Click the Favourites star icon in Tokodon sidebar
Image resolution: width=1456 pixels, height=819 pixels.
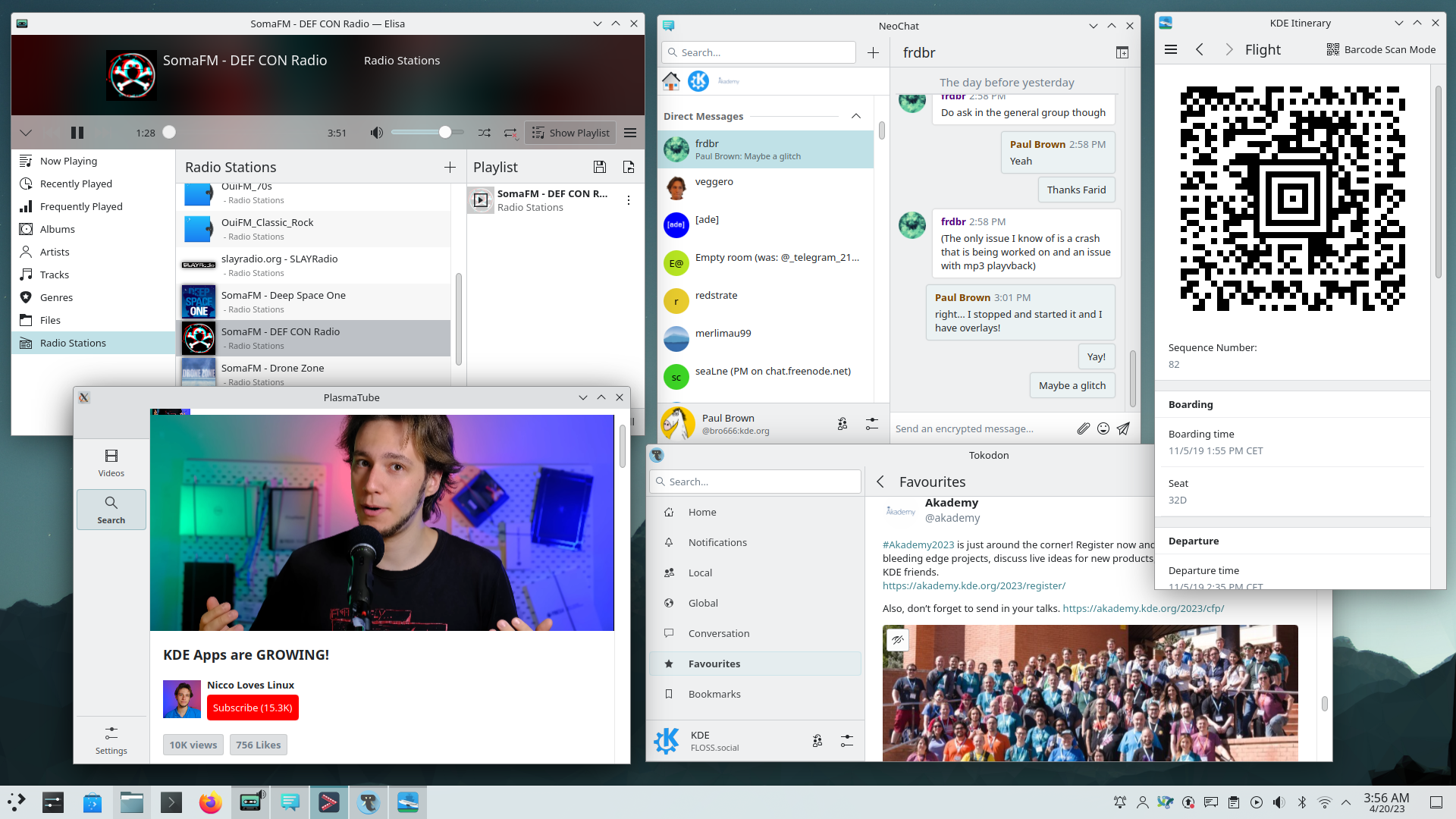[x=669, y=663]
